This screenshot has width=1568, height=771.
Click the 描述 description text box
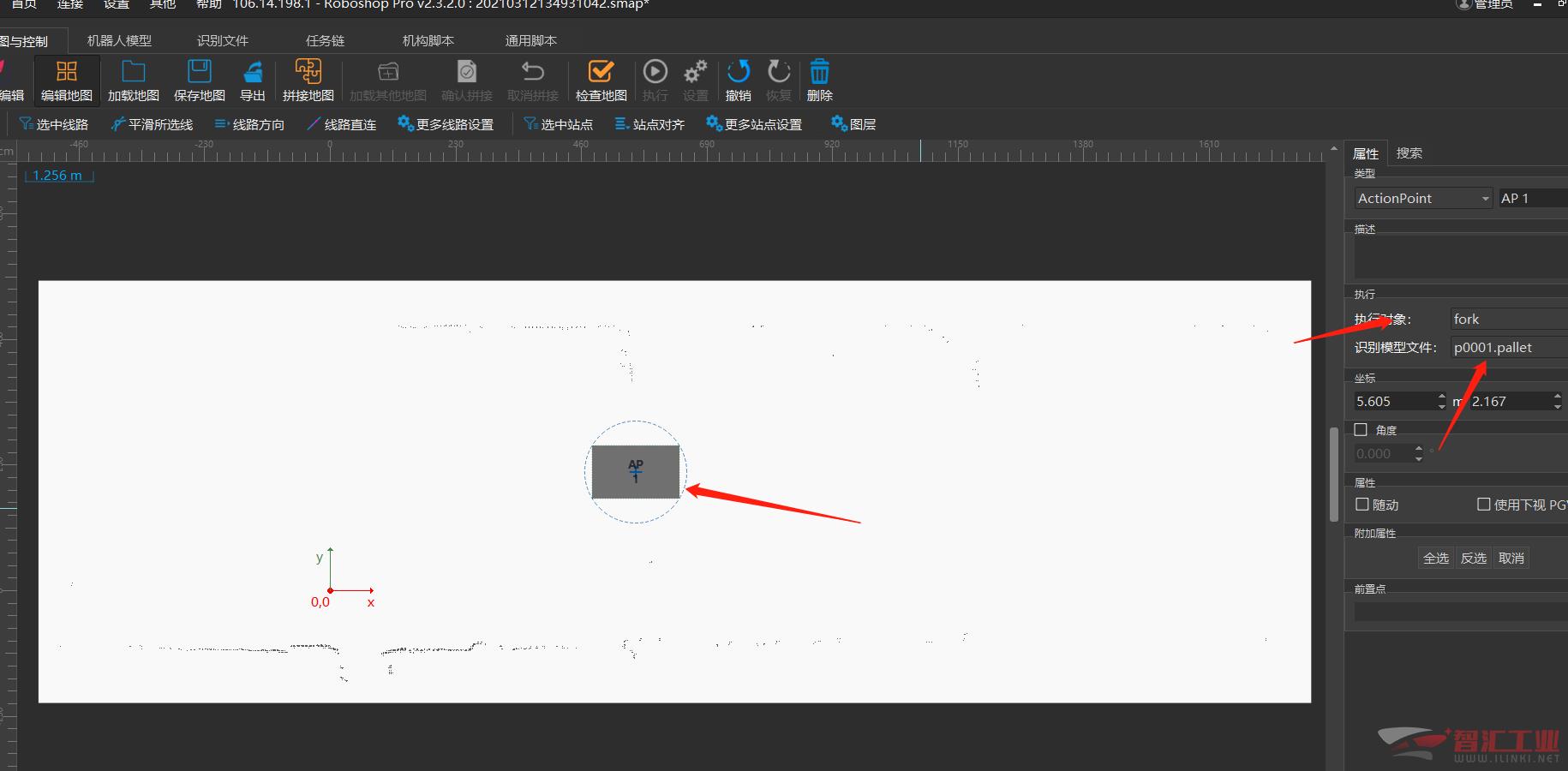(x=1461, y=258)
